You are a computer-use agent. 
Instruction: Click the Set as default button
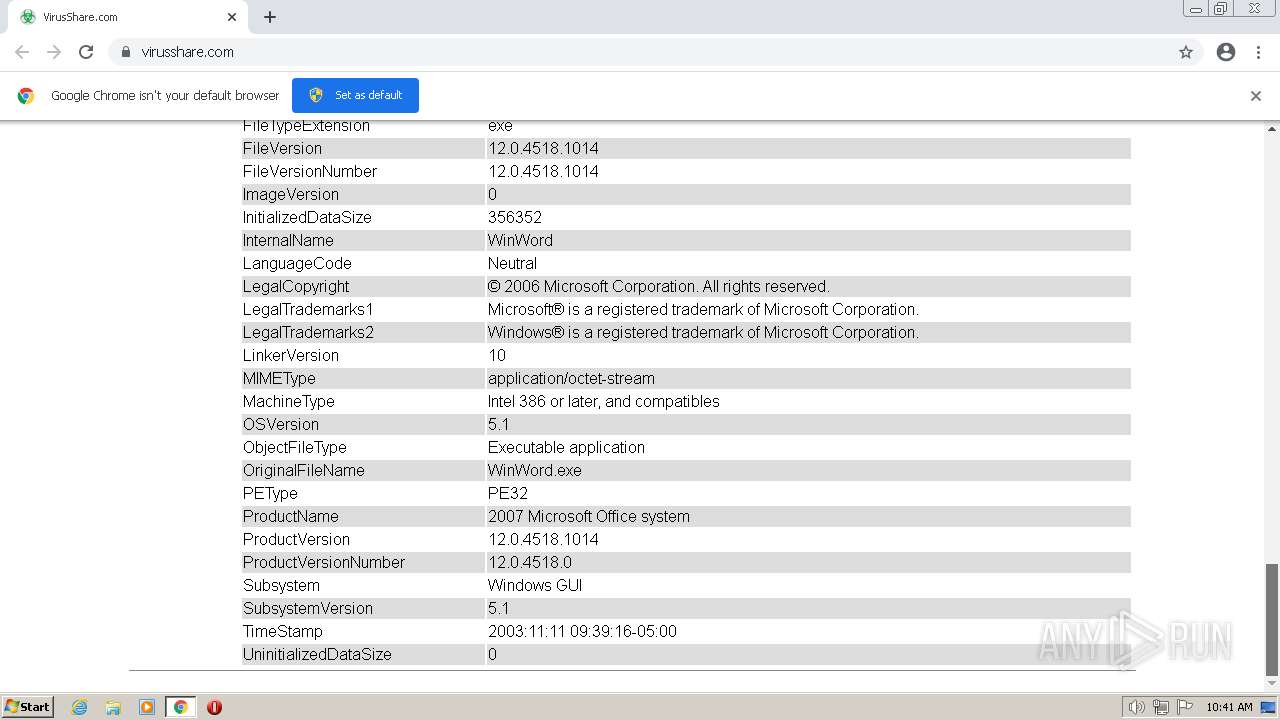point(355,95)
